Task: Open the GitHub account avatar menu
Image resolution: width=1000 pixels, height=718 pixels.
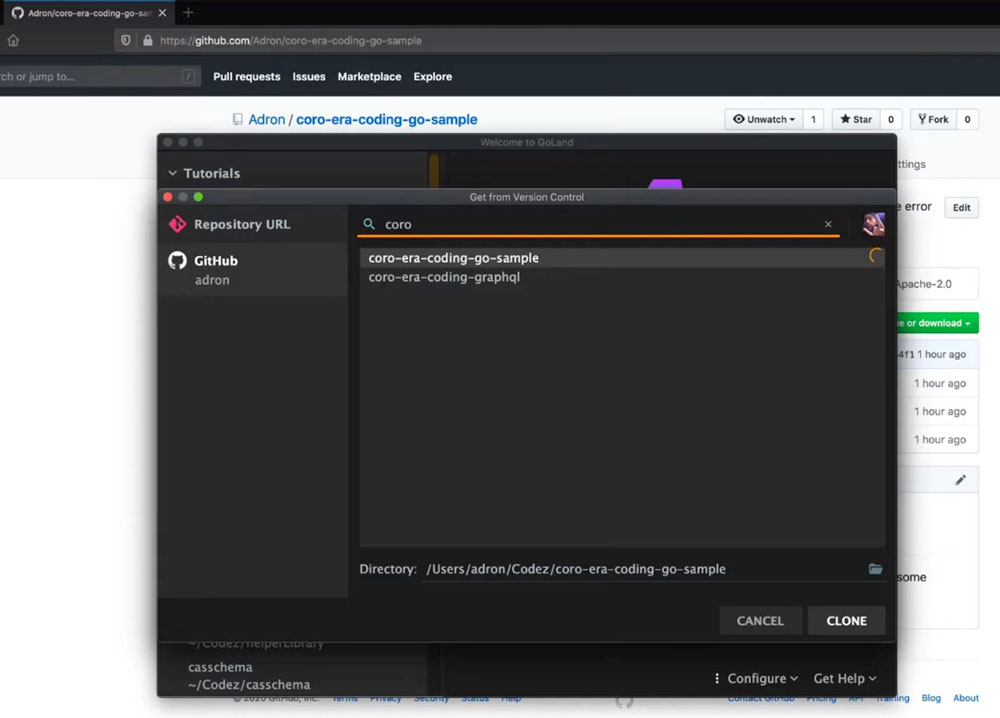Action: click(873, 224)
